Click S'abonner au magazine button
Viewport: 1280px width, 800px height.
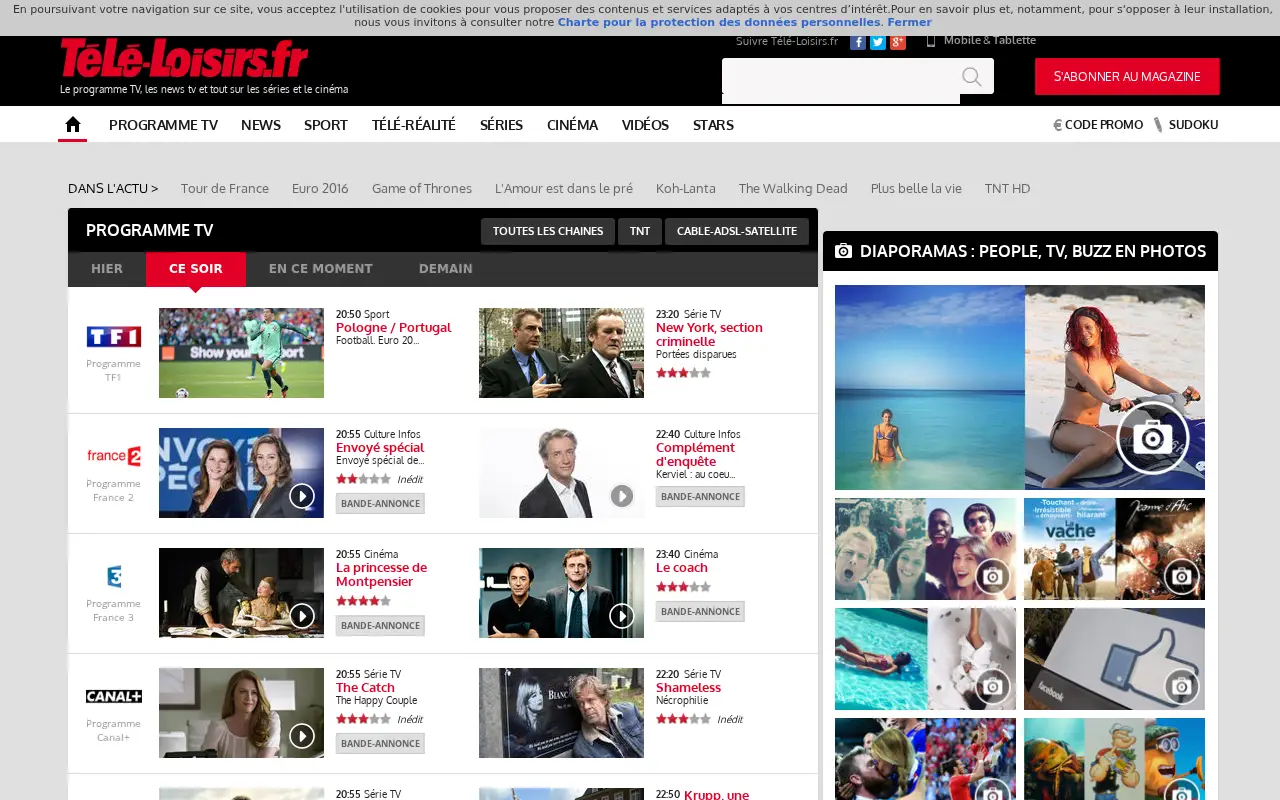[x=1127, y=76]
